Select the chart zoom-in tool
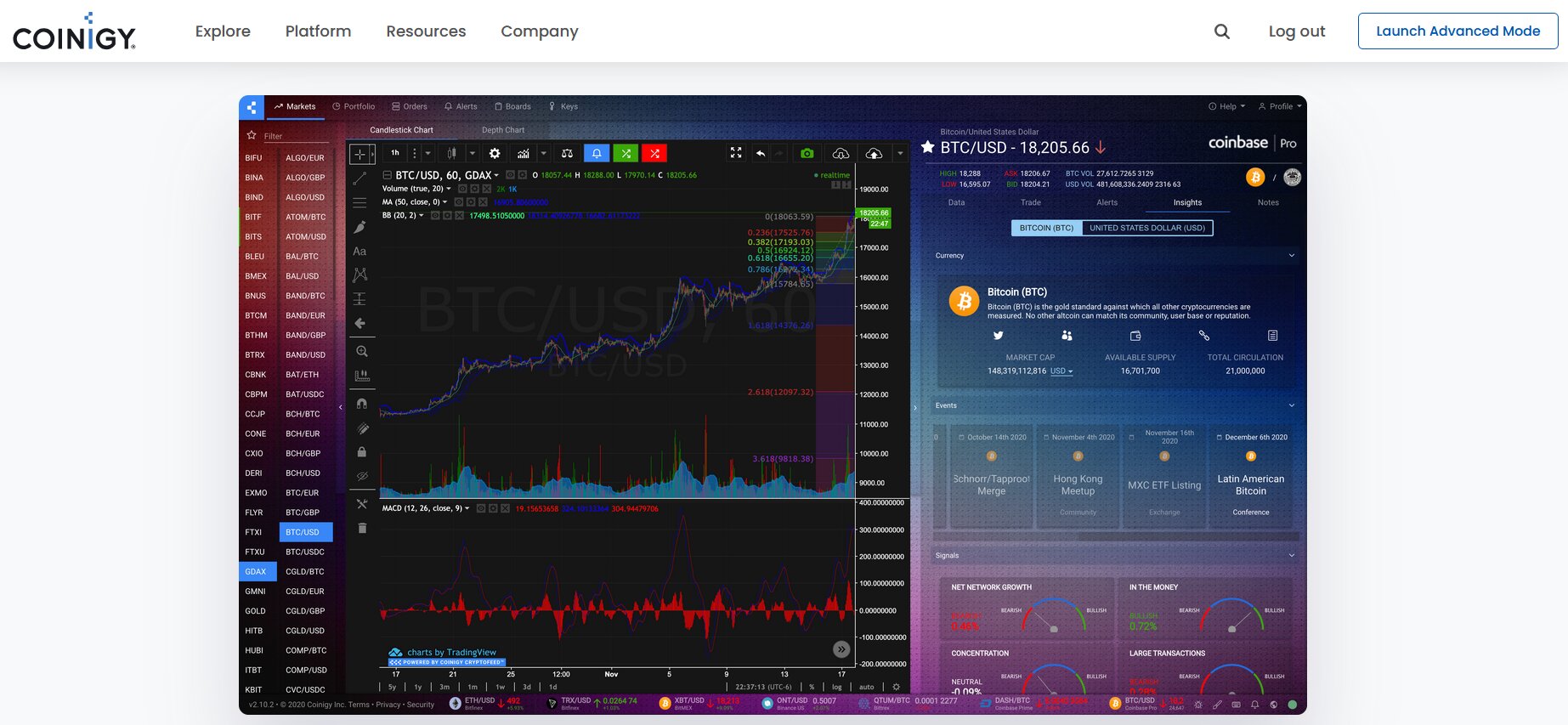This screenshot has width=1568, height=725. pos(361,351)
